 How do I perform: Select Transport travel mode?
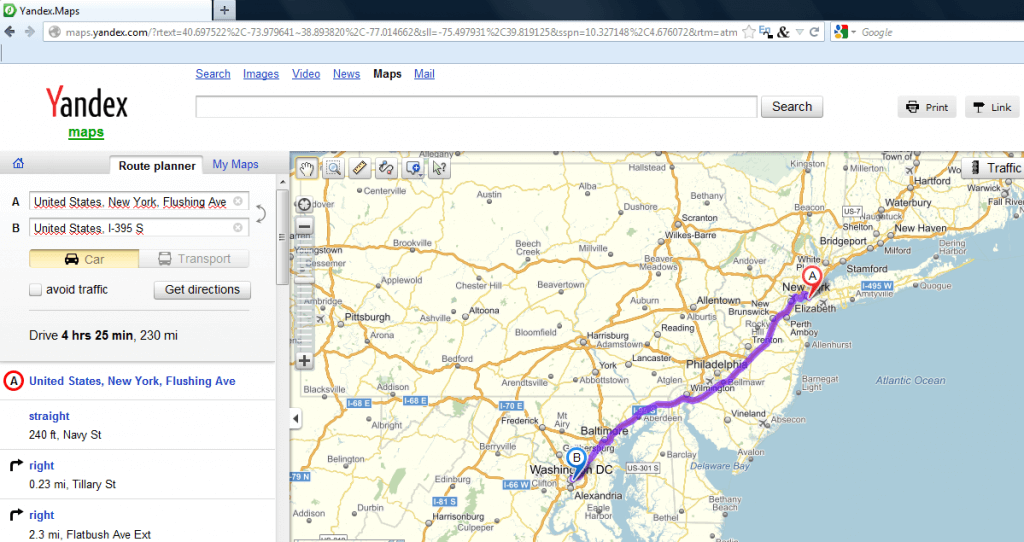point(194,259)
